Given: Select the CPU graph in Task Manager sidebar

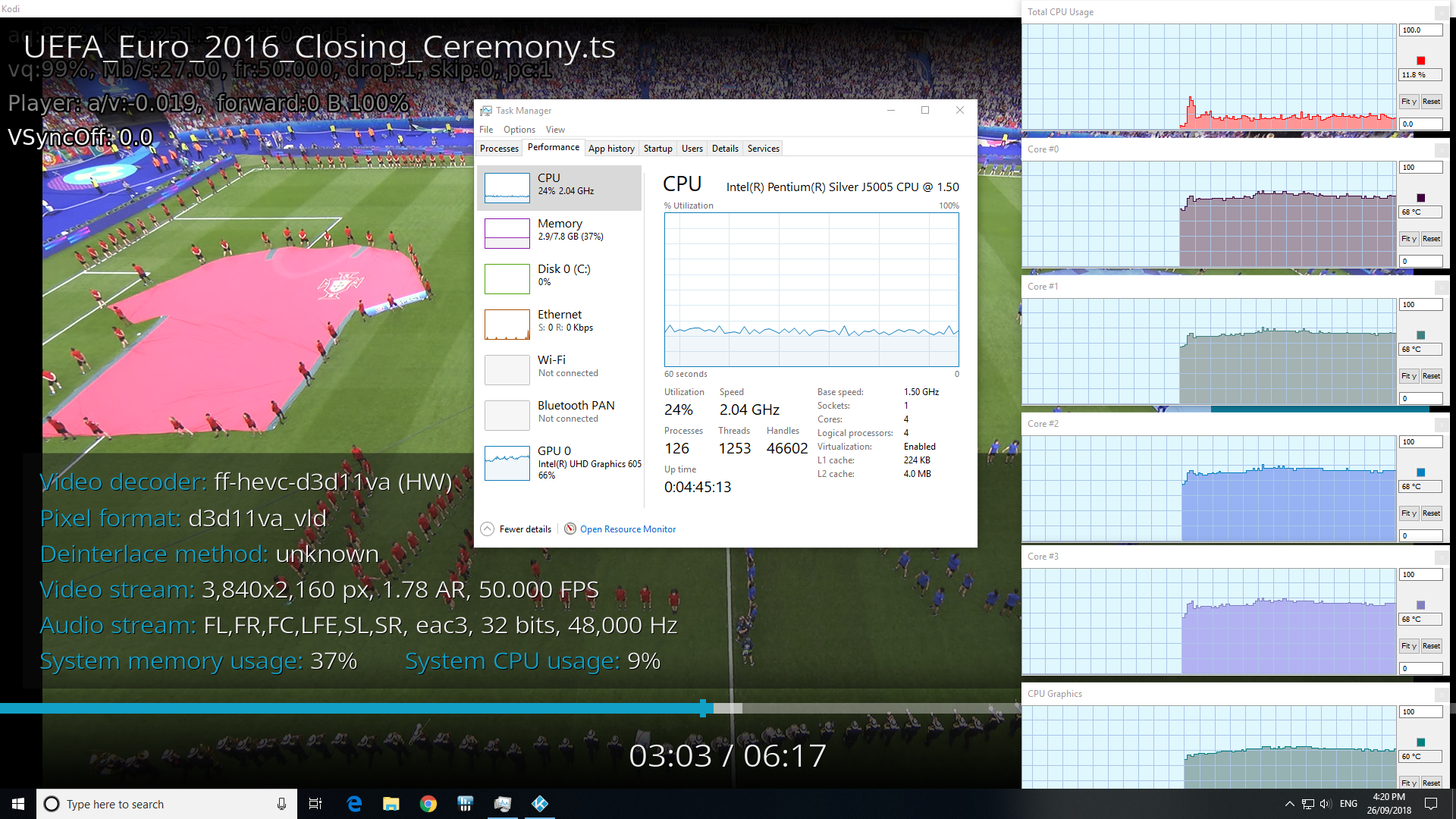Looking at the screenshot, I should tap(507, 187).
